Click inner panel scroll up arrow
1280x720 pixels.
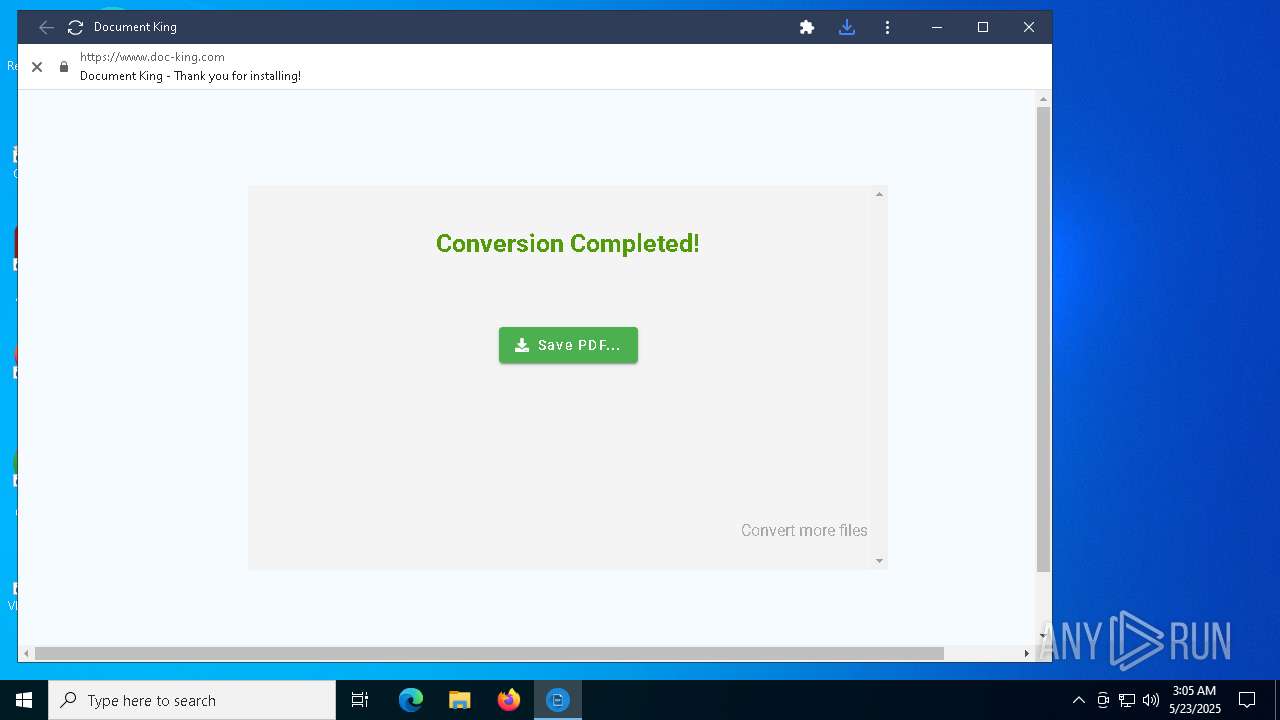point(879,194)
